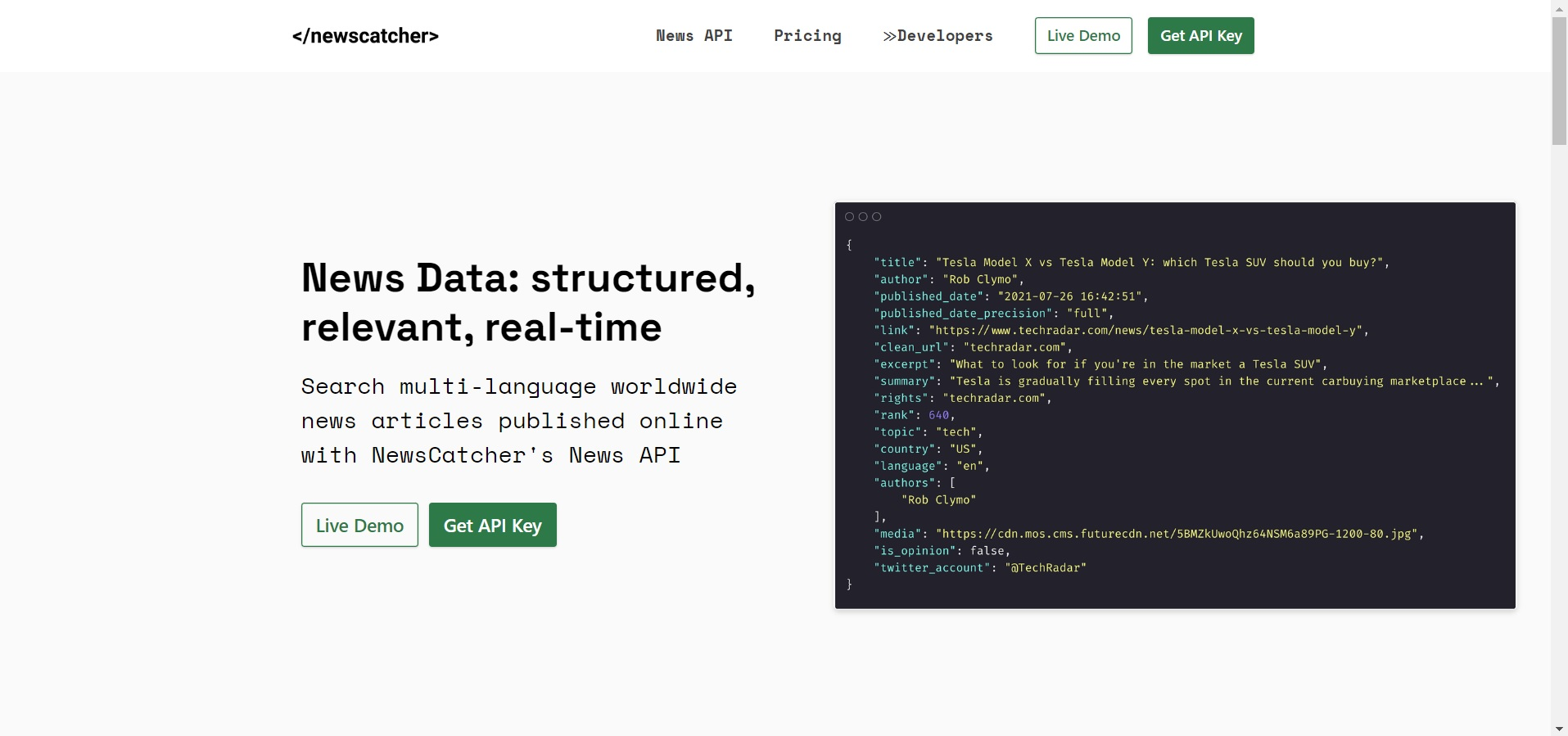Click the "published_date_precision": "full" line
This screenshot has height=736, width=1568.
tap(994, 314)
